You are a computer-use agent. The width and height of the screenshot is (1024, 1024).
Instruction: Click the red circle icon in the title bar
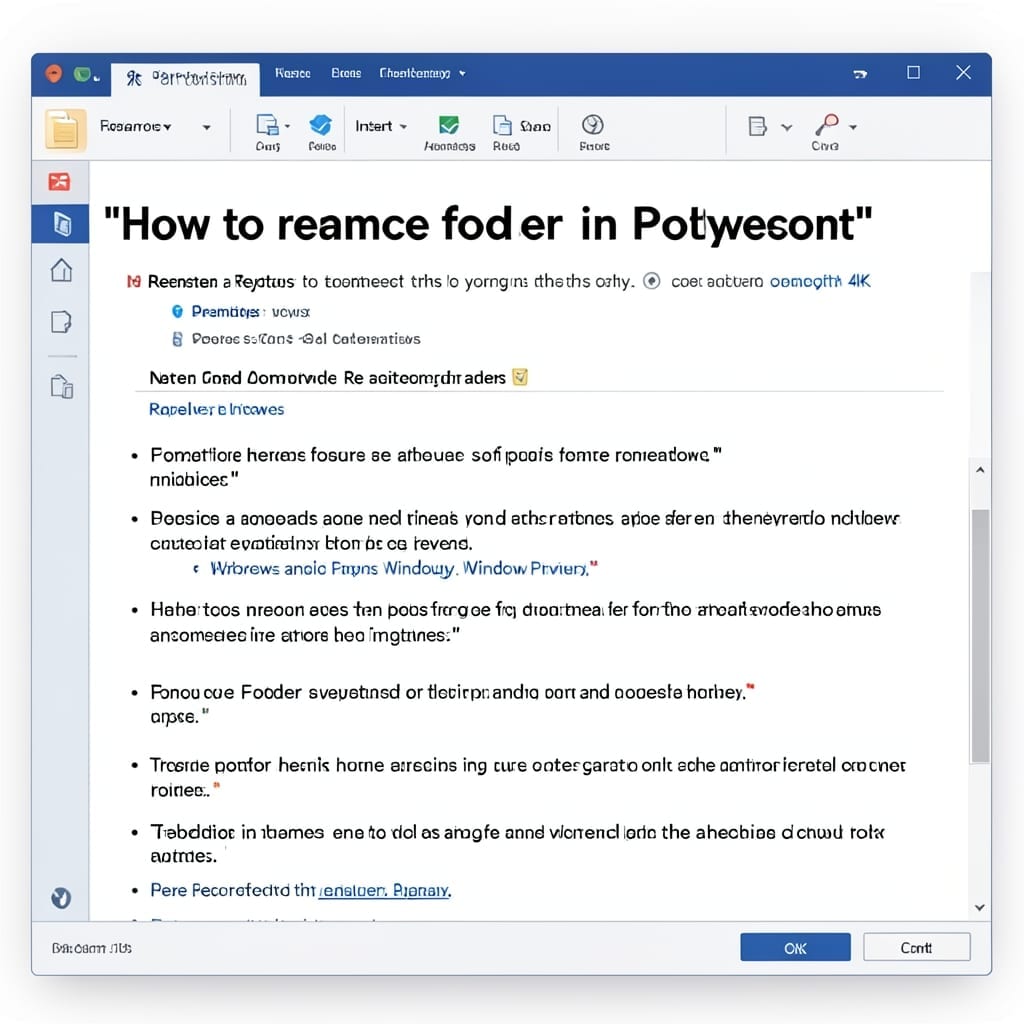54,73
